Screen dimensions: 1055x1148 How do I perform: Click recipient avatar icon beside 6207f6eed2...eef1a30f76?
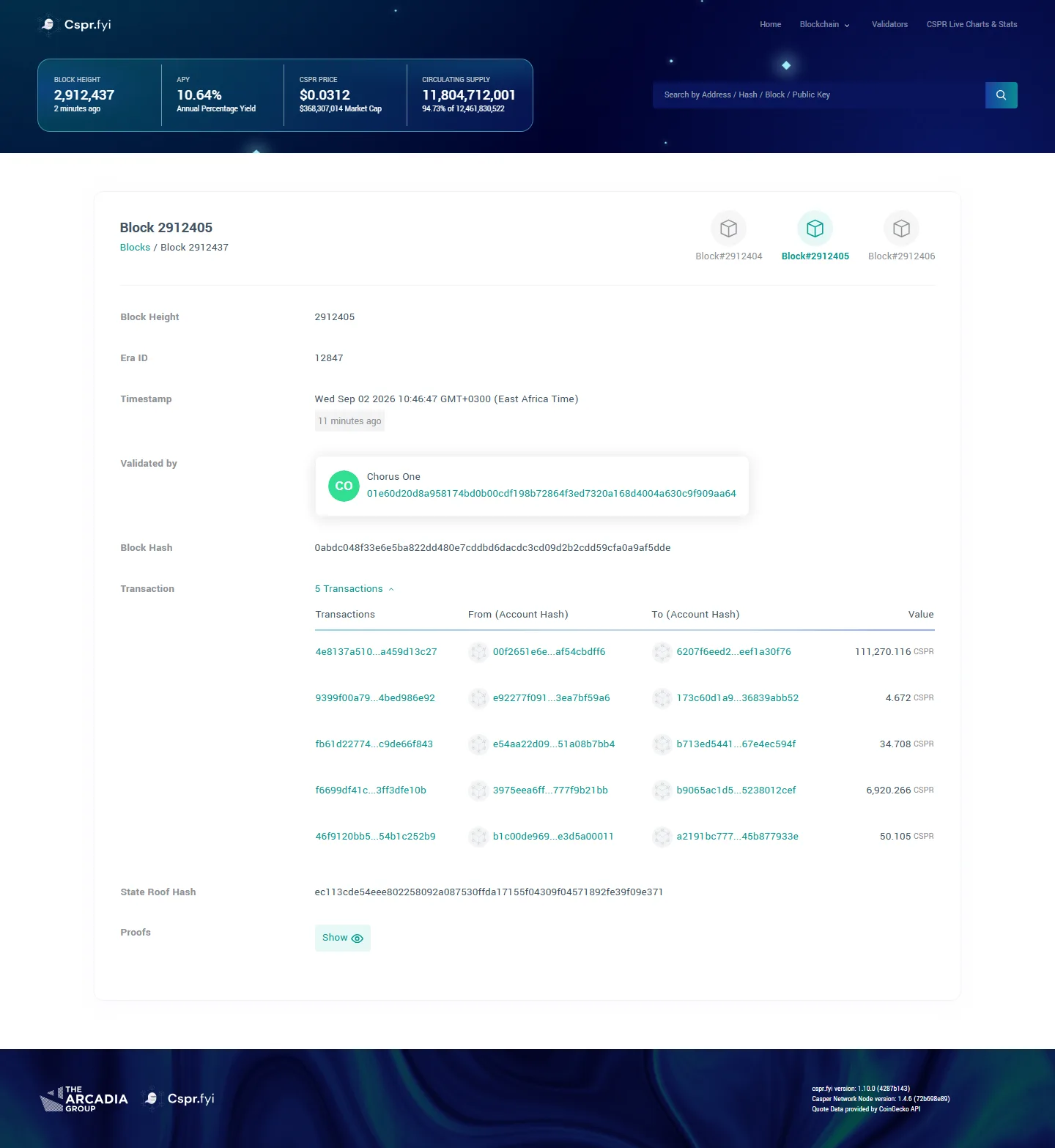[x=662, y=652]
